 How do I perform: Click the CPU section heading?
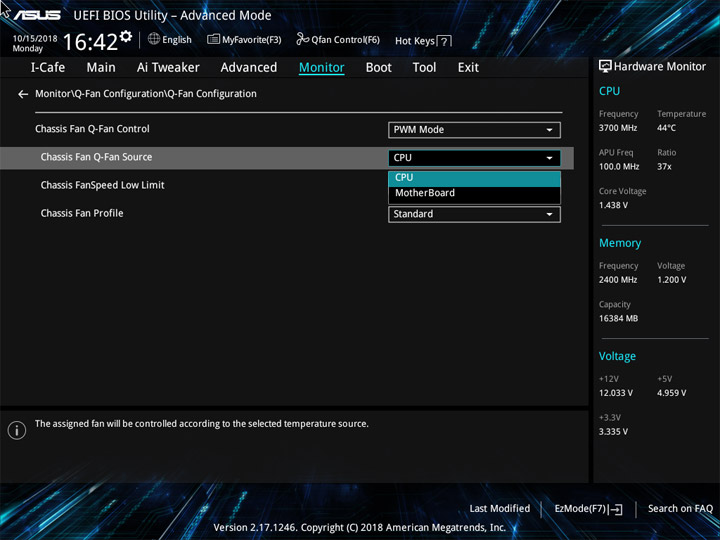coord(609,91)
